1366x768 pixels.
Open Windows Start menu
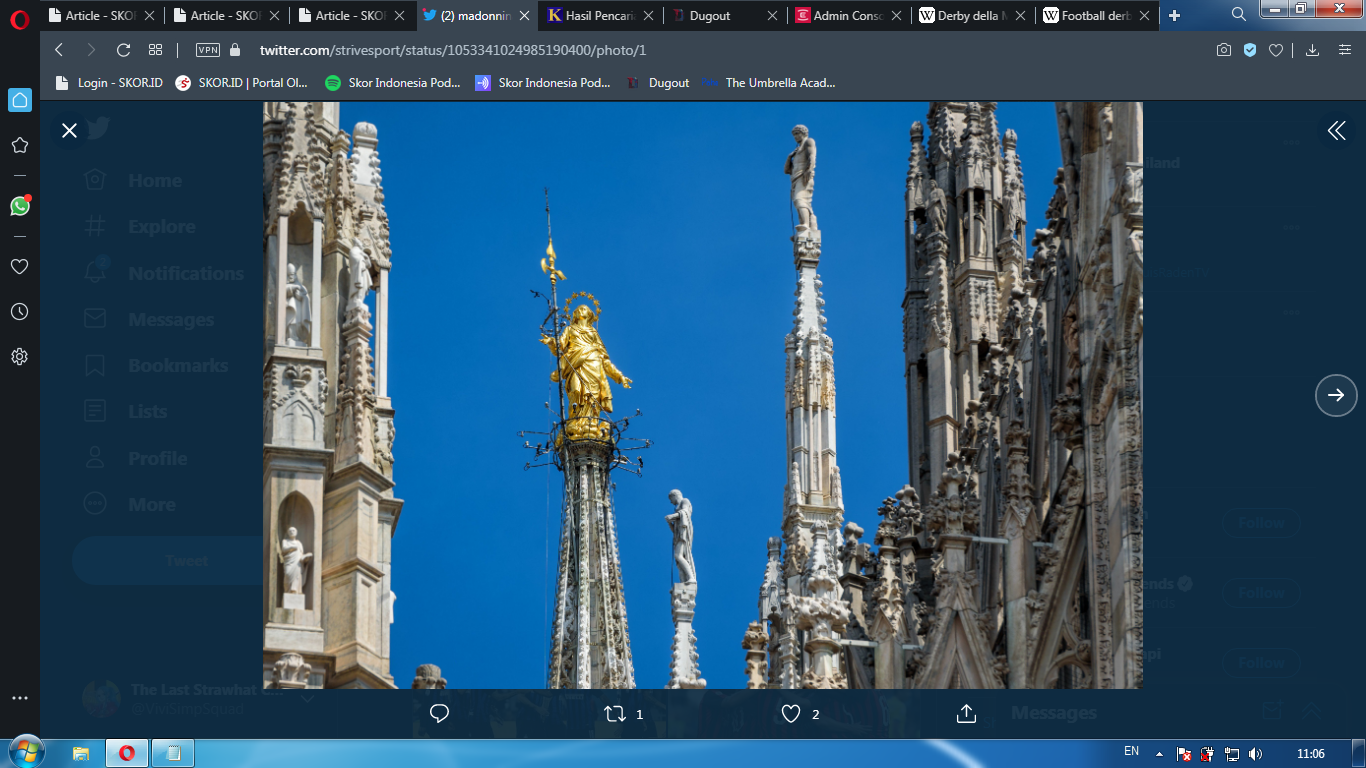26,752
